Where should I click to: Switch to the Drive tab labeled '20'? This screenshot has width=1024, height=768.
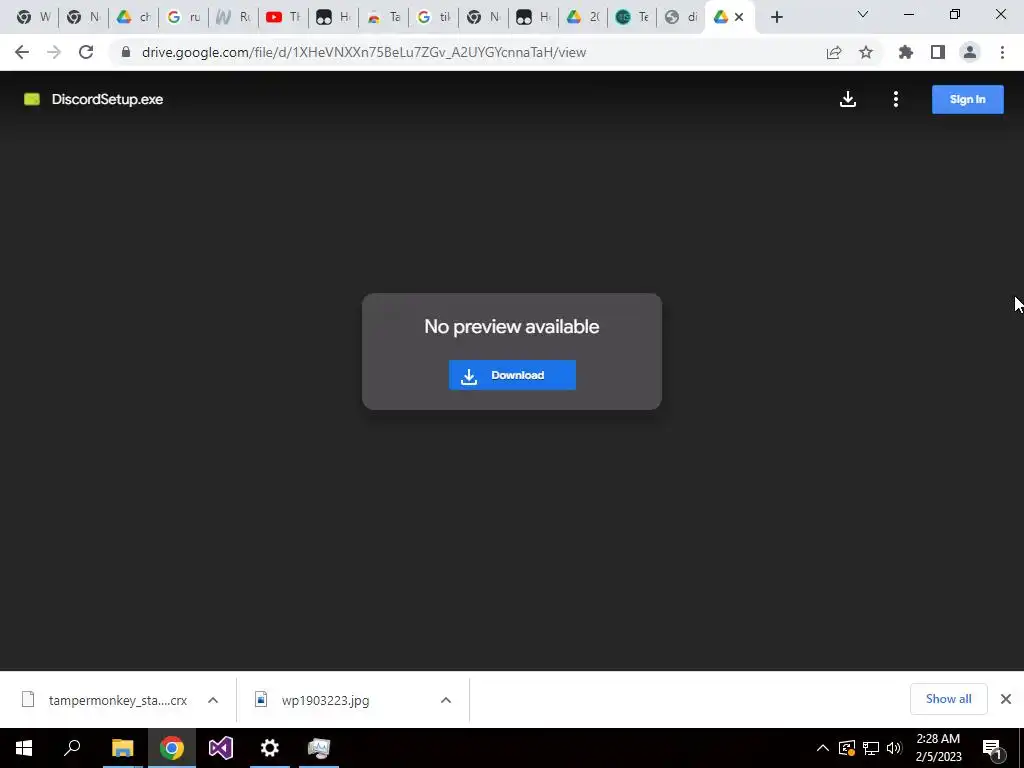pos(583,17)
